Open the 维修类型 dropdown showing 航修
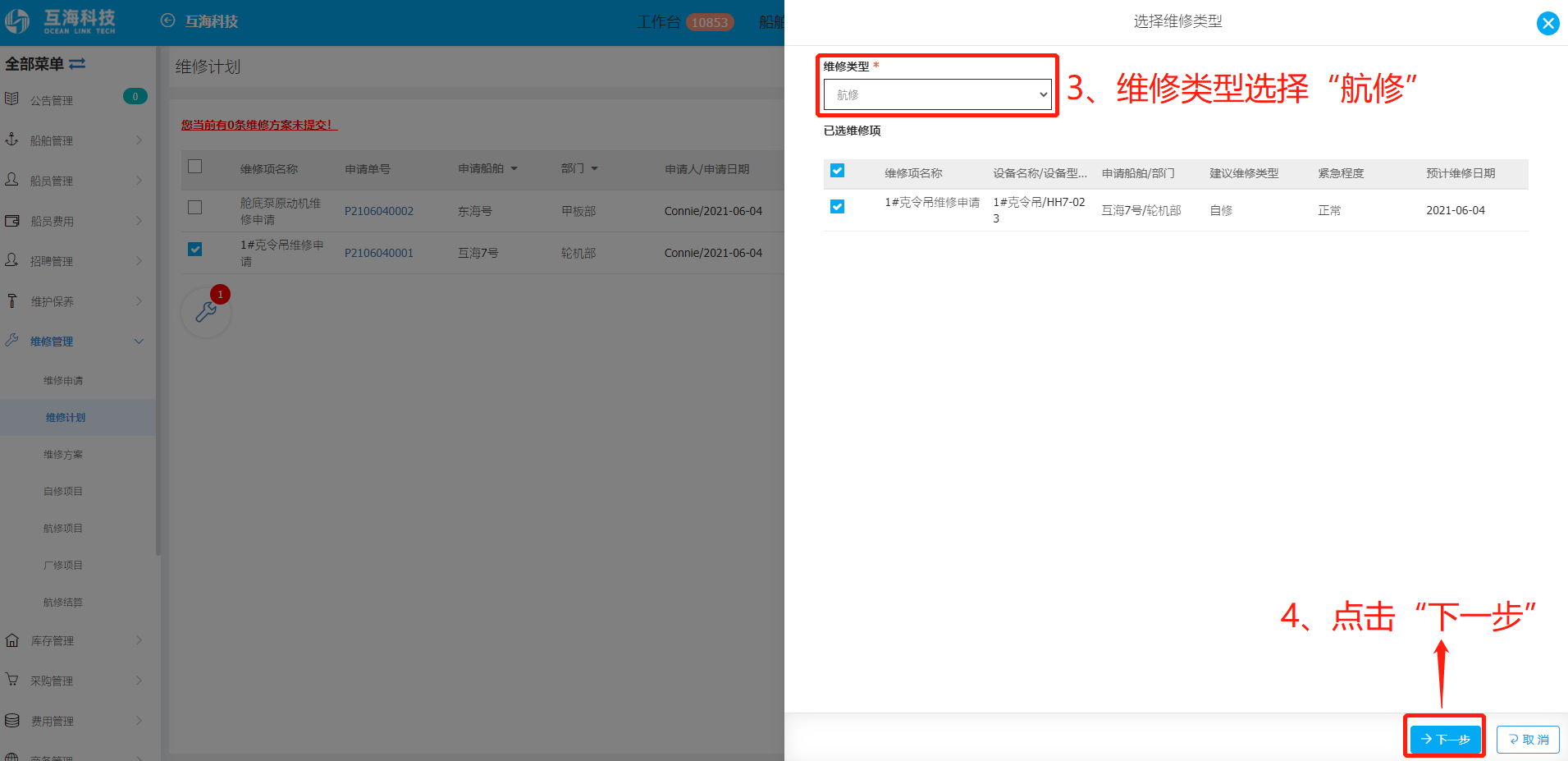The width and height of the screenshot is (1568, 761). [x=937, y=94]
